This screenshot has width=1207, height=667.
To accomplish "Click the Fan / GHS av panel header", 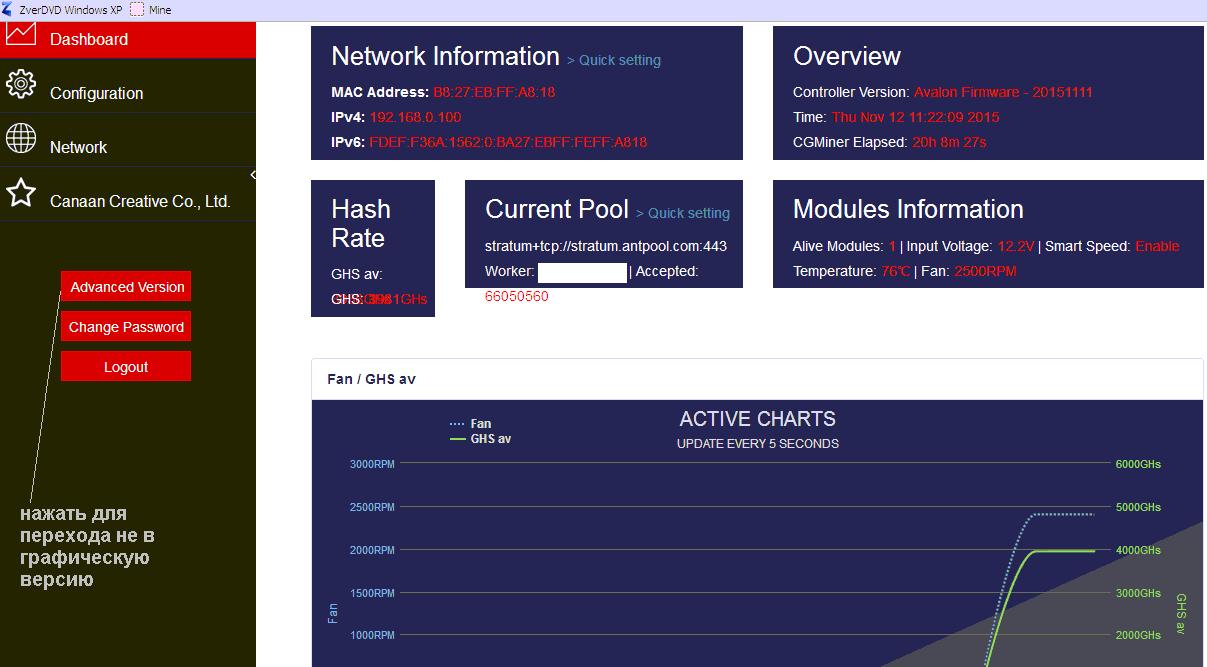I will 371,379.
